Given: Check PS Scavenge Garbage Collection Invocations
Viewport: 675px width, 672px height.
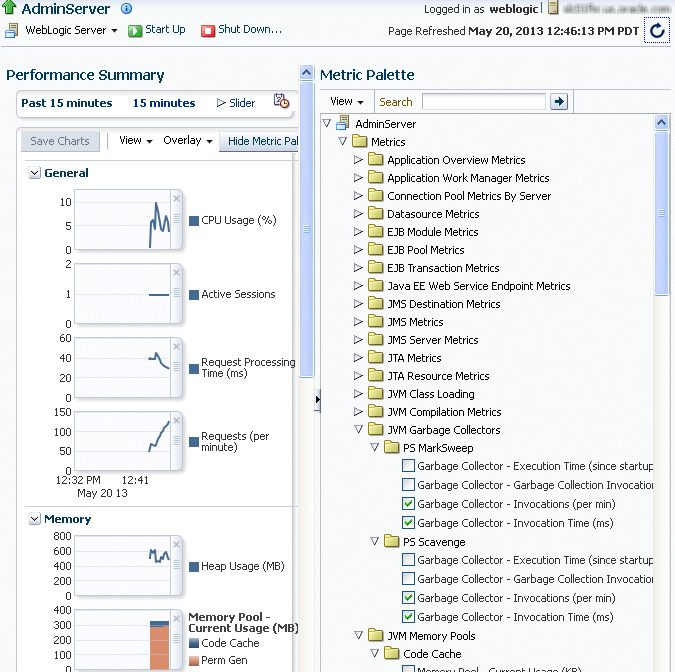Looking at the screenshot, I should [x=408, y=579].
